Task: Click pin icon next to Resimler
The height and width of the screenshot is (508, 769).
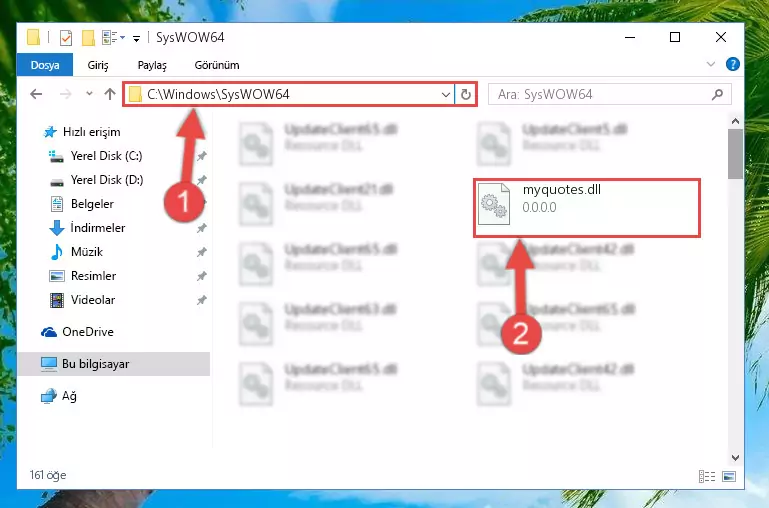Action: click(x=201, y=276)
